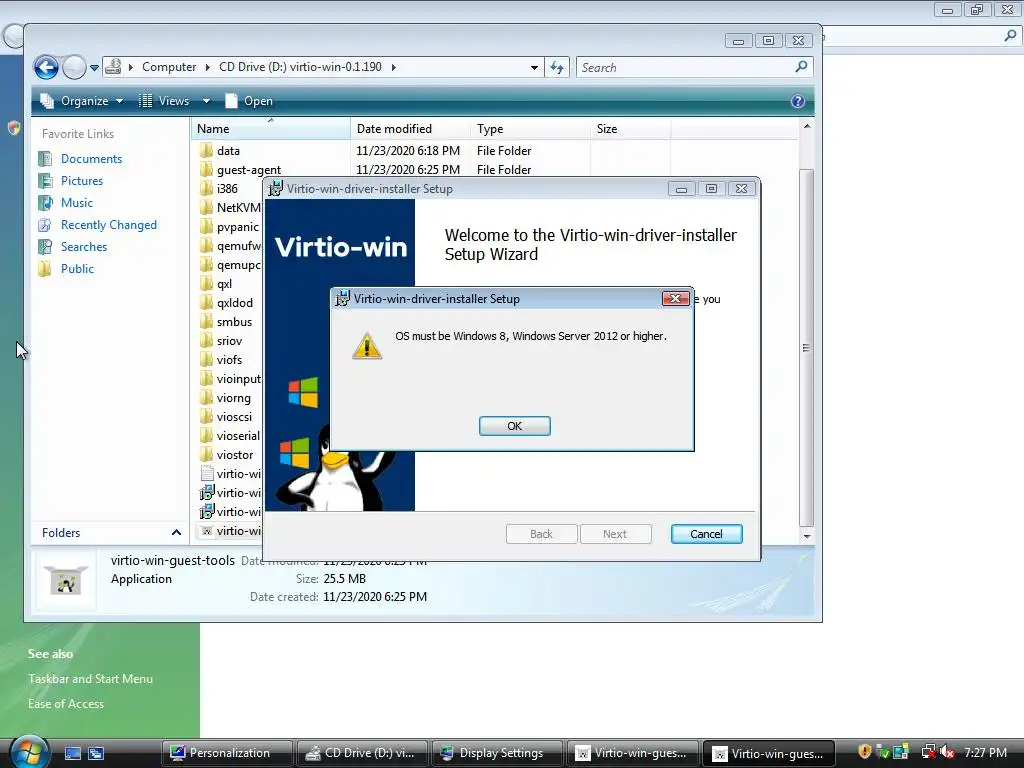The height and width of the screenshot is (768, 1024).
Task: Open the Recently Changed favorite link
Action: tap(109, 225)
